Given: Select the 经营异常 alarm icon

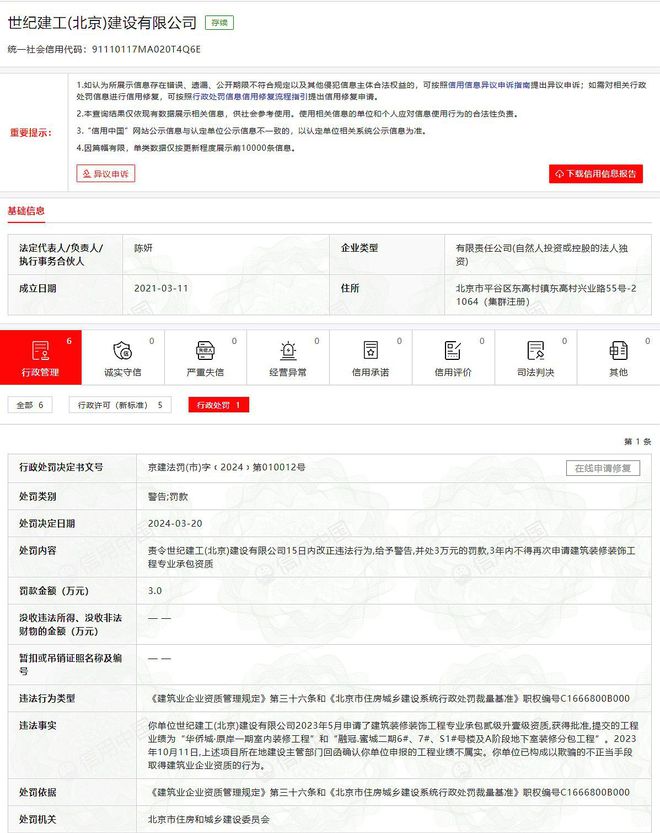Looking at the screenshot, I should click(x=288, y=351).
